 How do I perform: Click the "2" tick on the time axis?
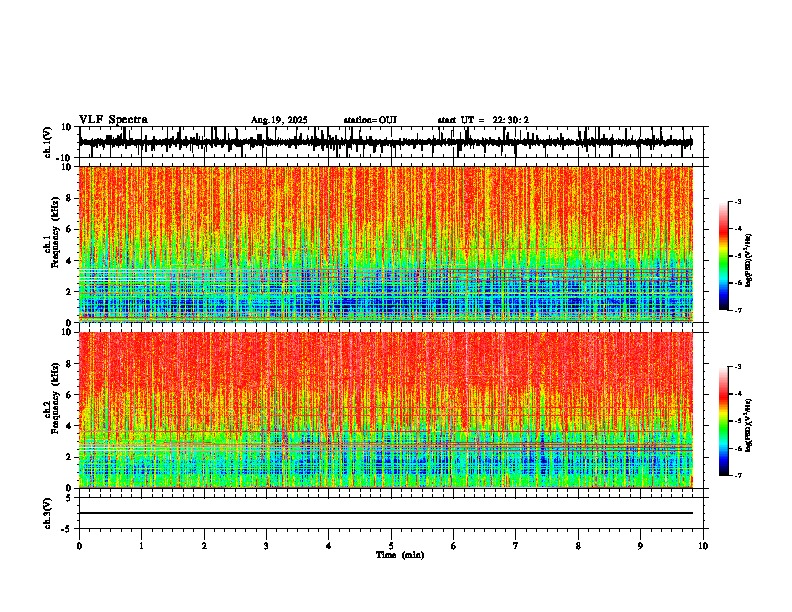coord(204,546)
